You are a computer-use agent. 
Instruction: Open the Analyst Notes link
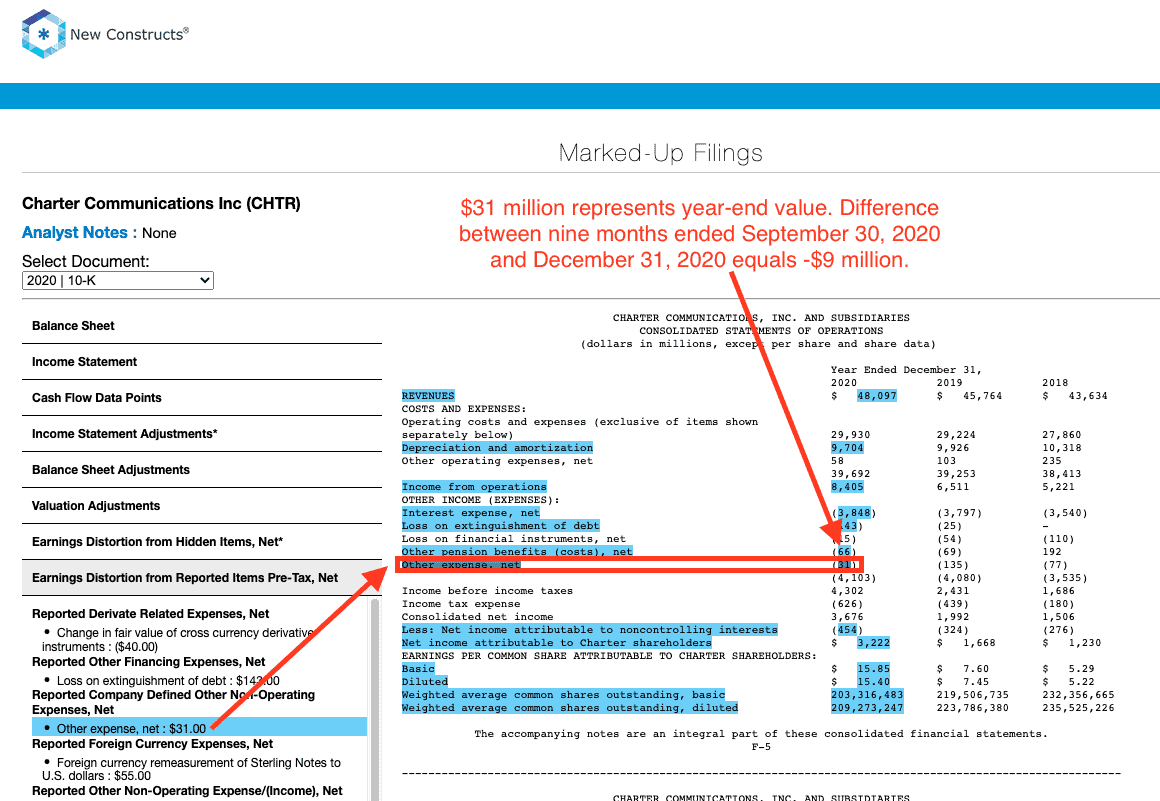(x=75, y=232)
